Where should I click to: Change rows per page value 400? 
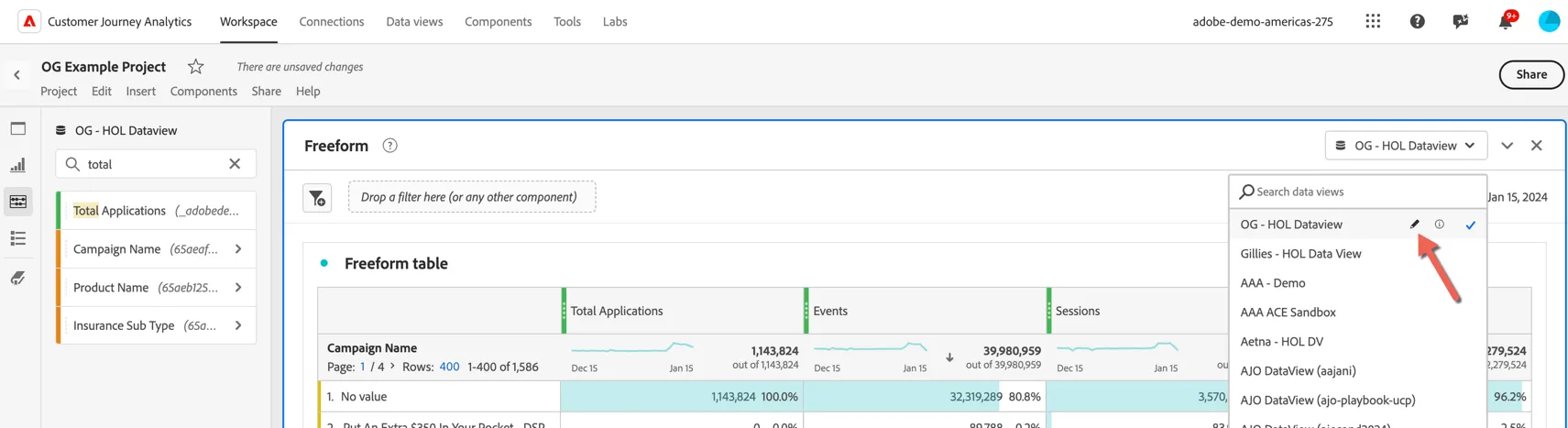(449, 367)
